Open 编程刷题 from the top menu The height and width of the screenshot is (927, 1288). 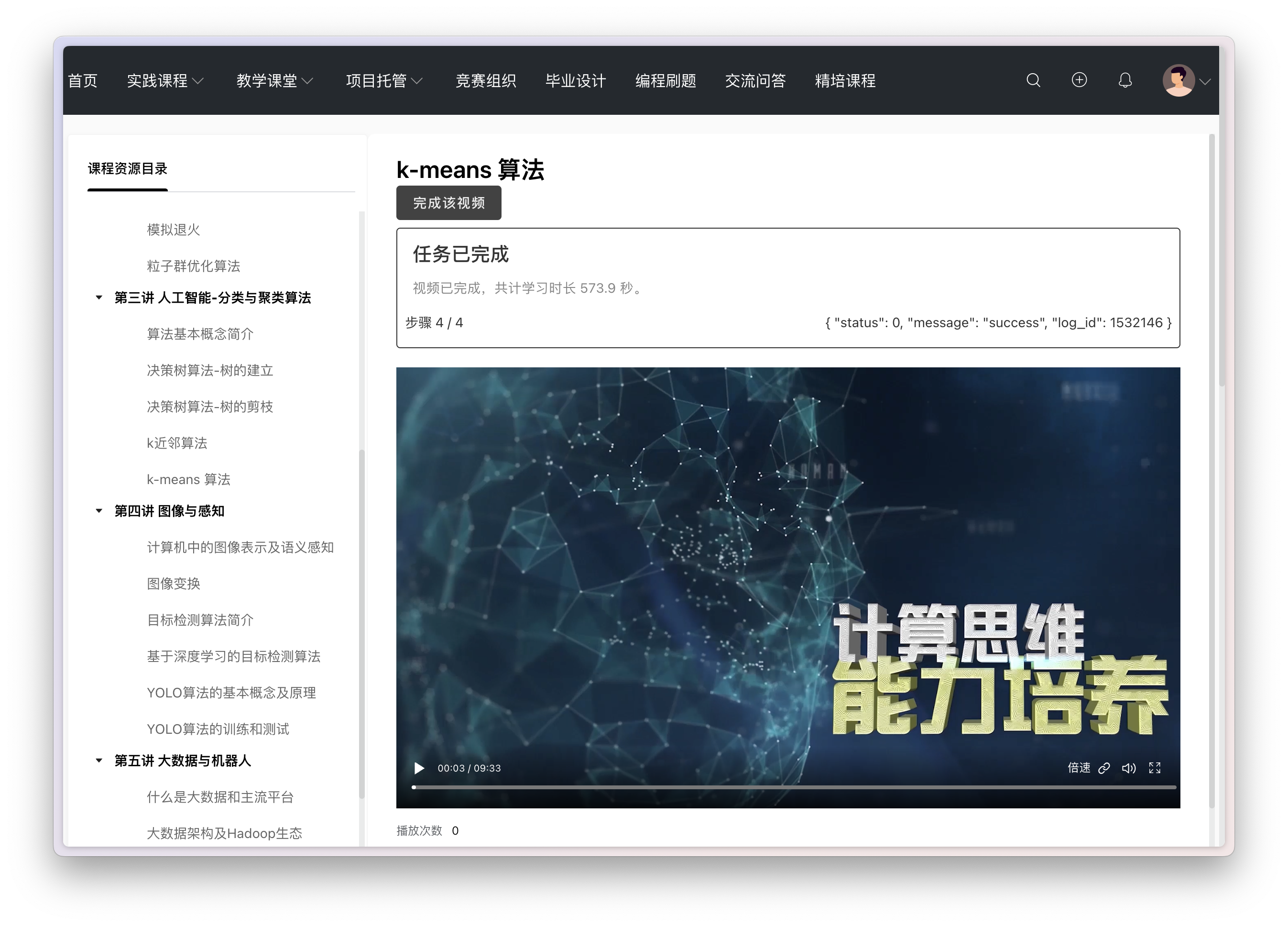[x=666, y=80]
